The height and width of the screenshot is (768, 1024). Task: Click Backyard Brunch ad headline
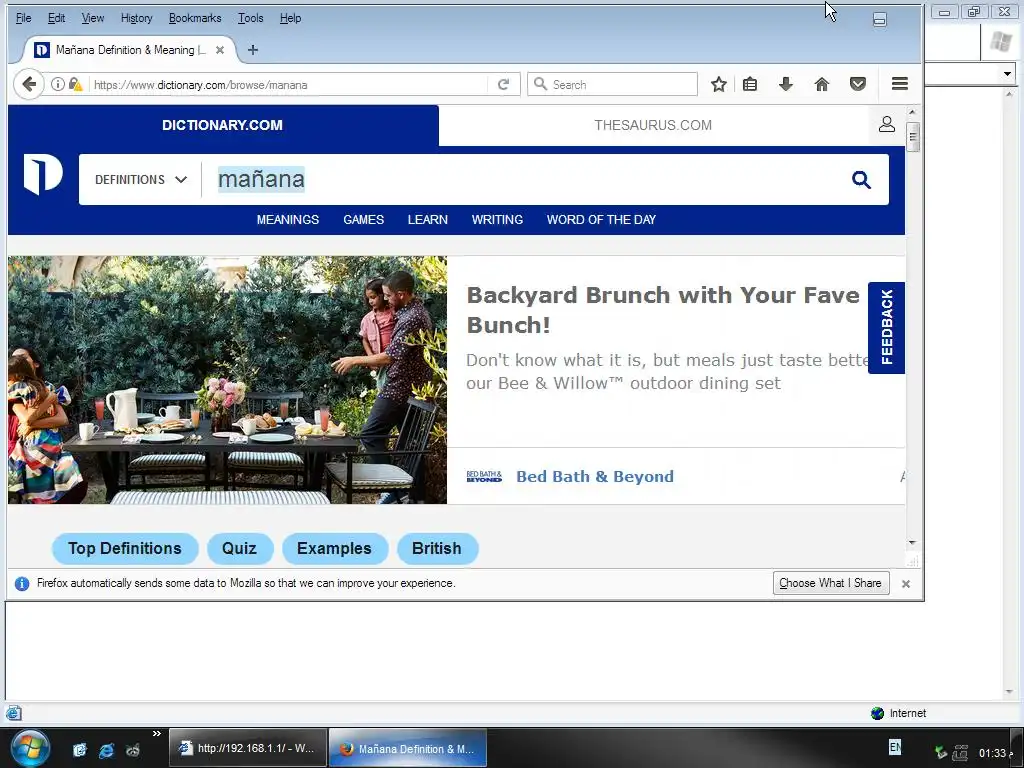click(x=663, y=310)
